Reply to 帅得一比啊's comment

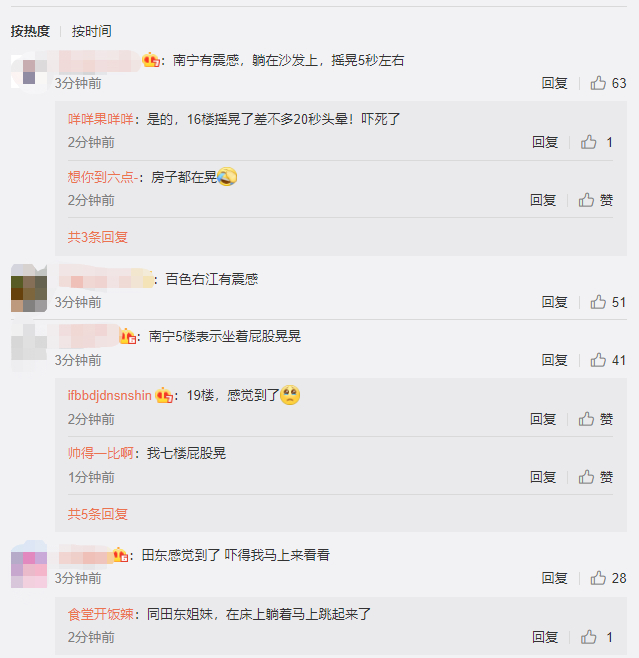pyautogui.click(x=543, y=477)
